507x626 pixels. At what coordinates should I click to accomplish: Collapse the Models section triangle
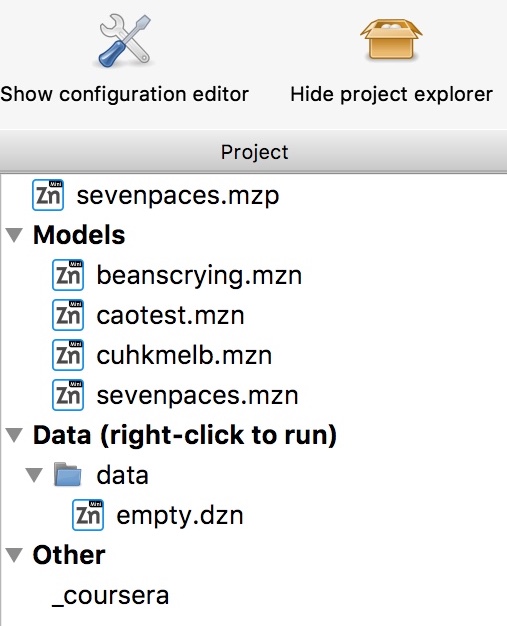pyautogui.click(x=14, y=235)
